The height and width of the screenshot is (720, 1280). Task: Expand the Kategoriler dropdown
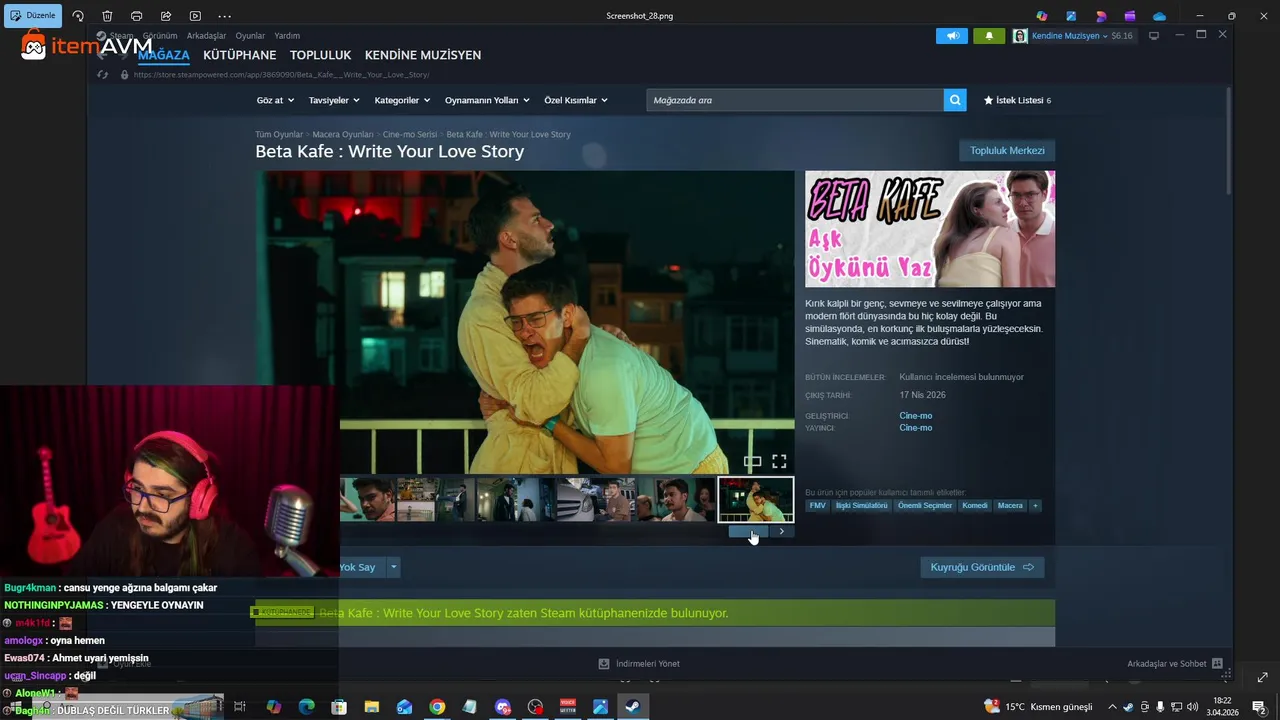tap(402, 100)
